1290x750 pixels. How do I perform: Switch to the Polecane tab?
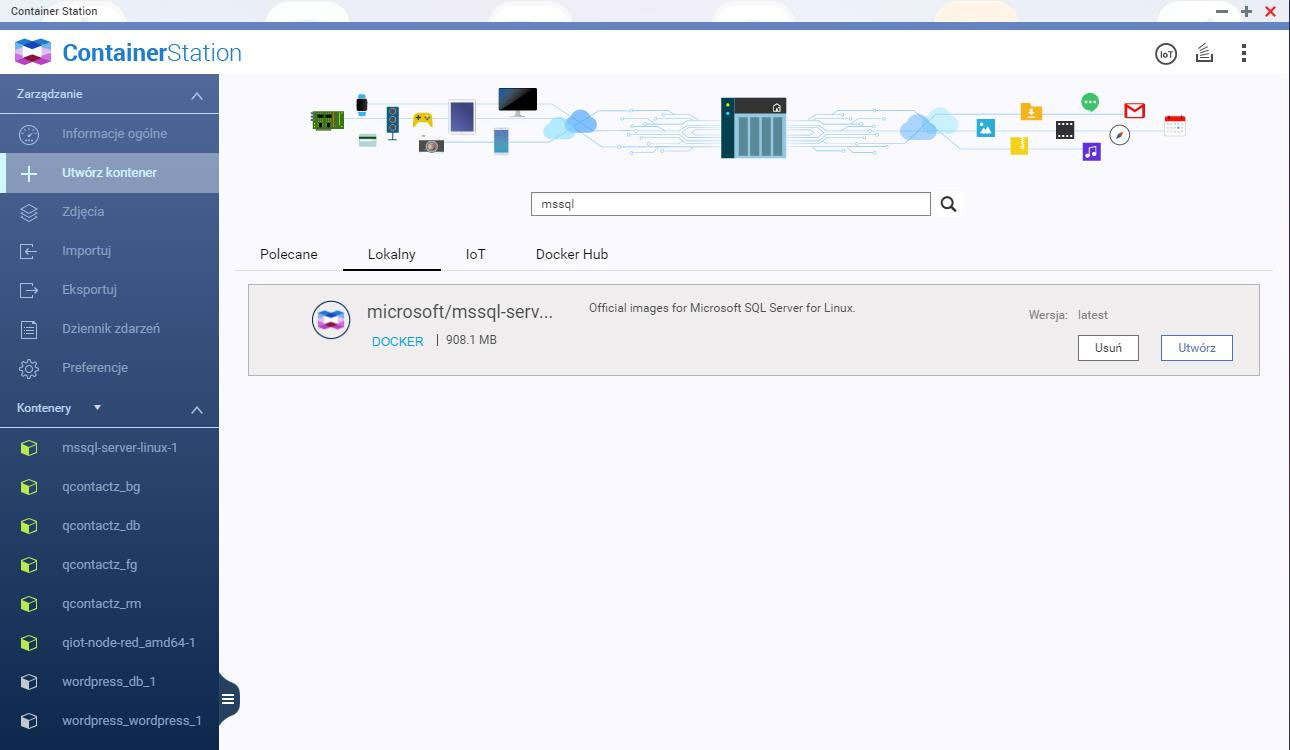point(288,254)
